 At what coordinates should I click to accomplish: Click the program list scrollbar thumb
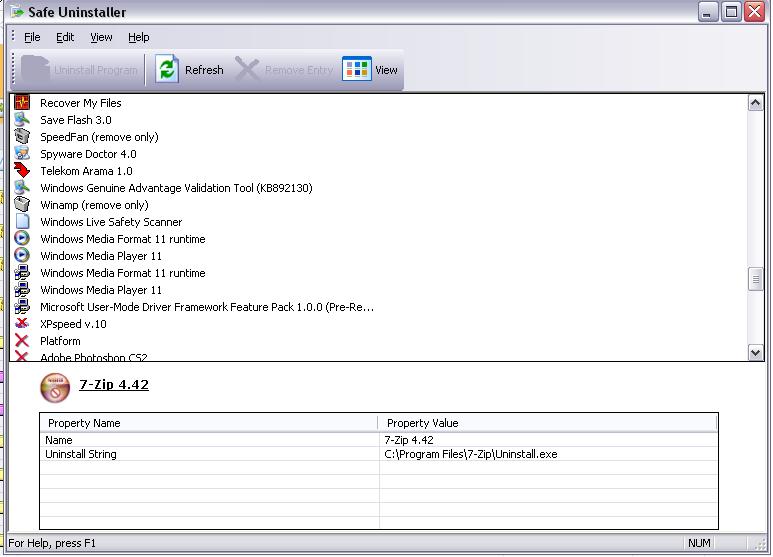tap(755, 279)
